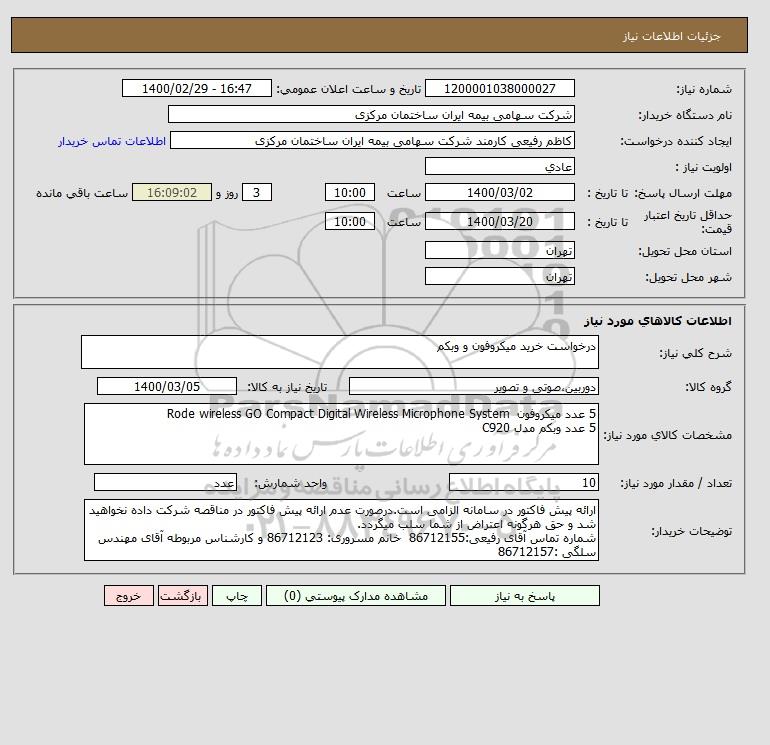Click the تعداد / مقدار مورد نیاز label
Screen dimensions: 770x745
click(x=676, y=483)
